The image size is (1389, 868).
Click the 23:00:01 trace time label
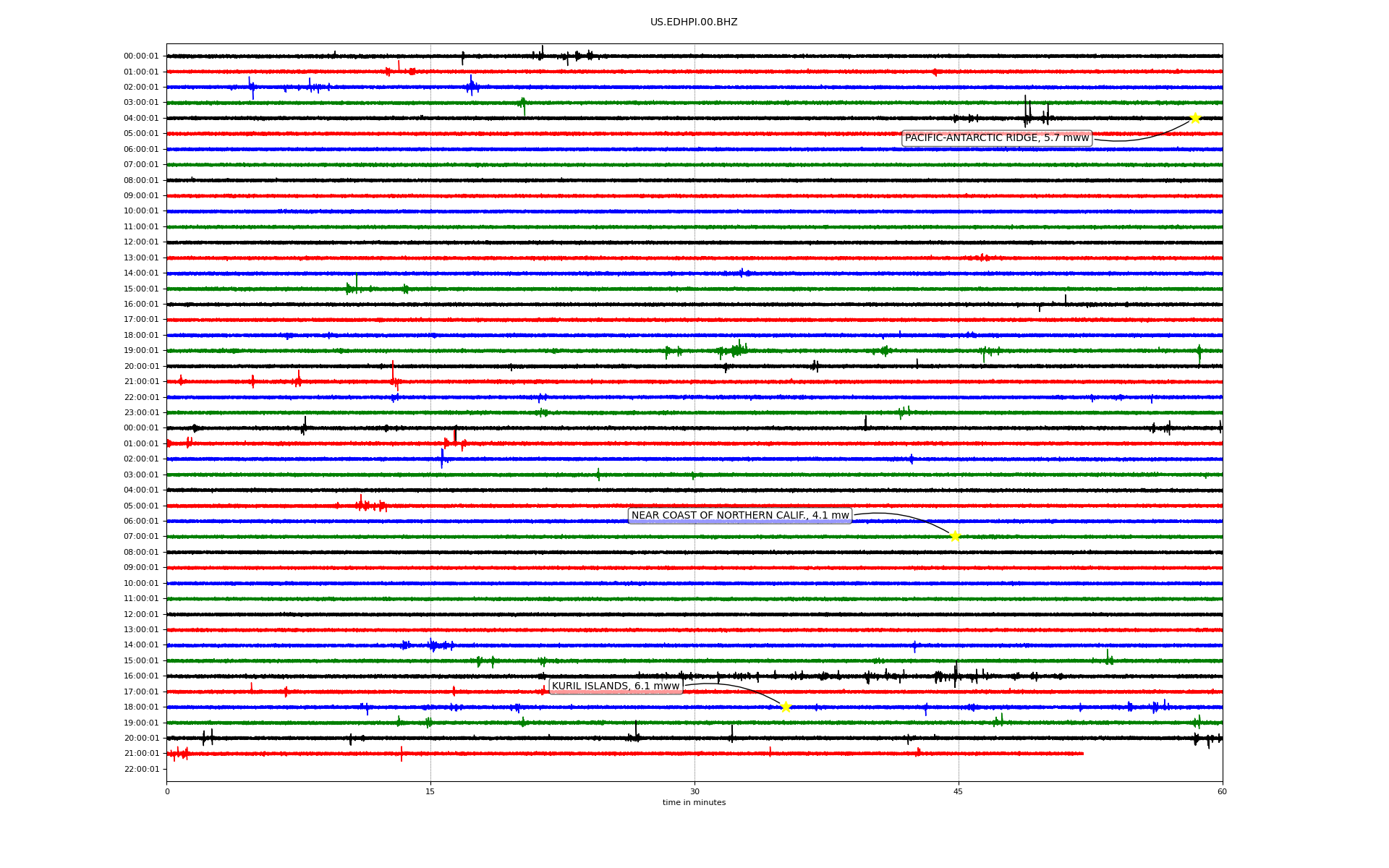pyautogui.click(x=141, y=413)
